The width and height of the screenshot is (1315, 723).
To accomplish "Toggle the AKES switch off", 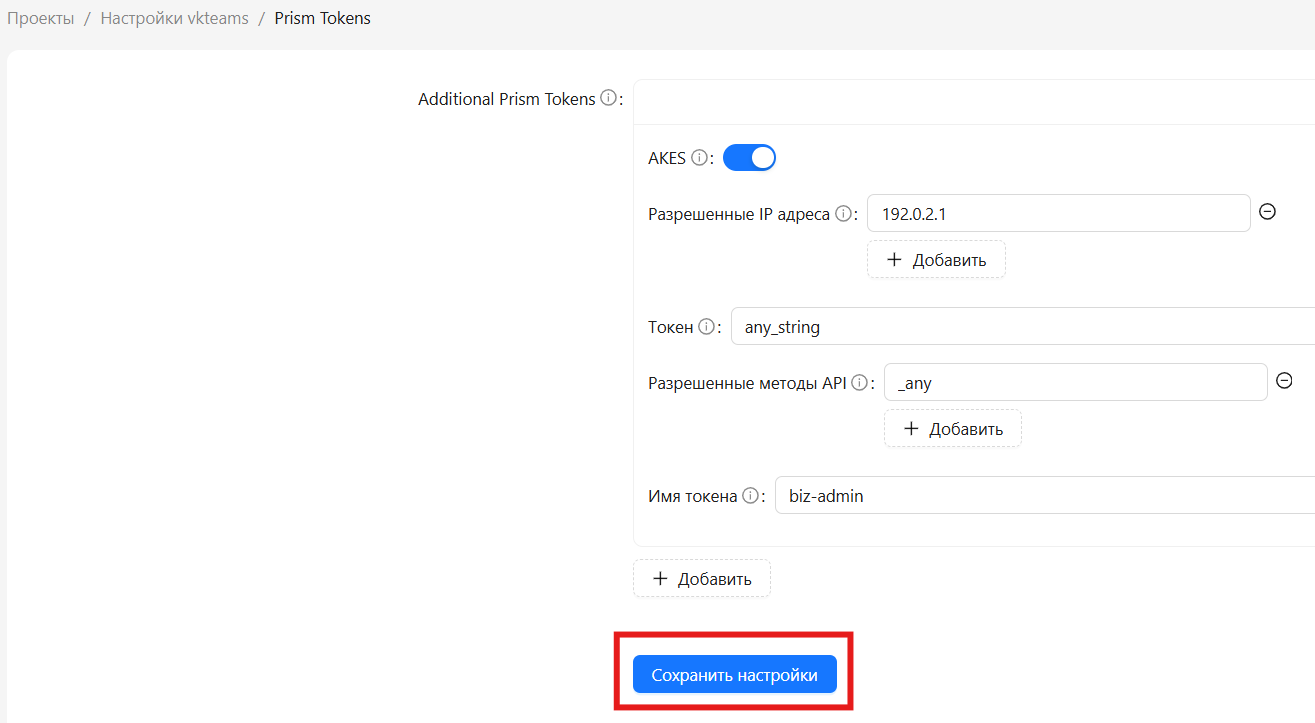I will (x=749, y=158).
